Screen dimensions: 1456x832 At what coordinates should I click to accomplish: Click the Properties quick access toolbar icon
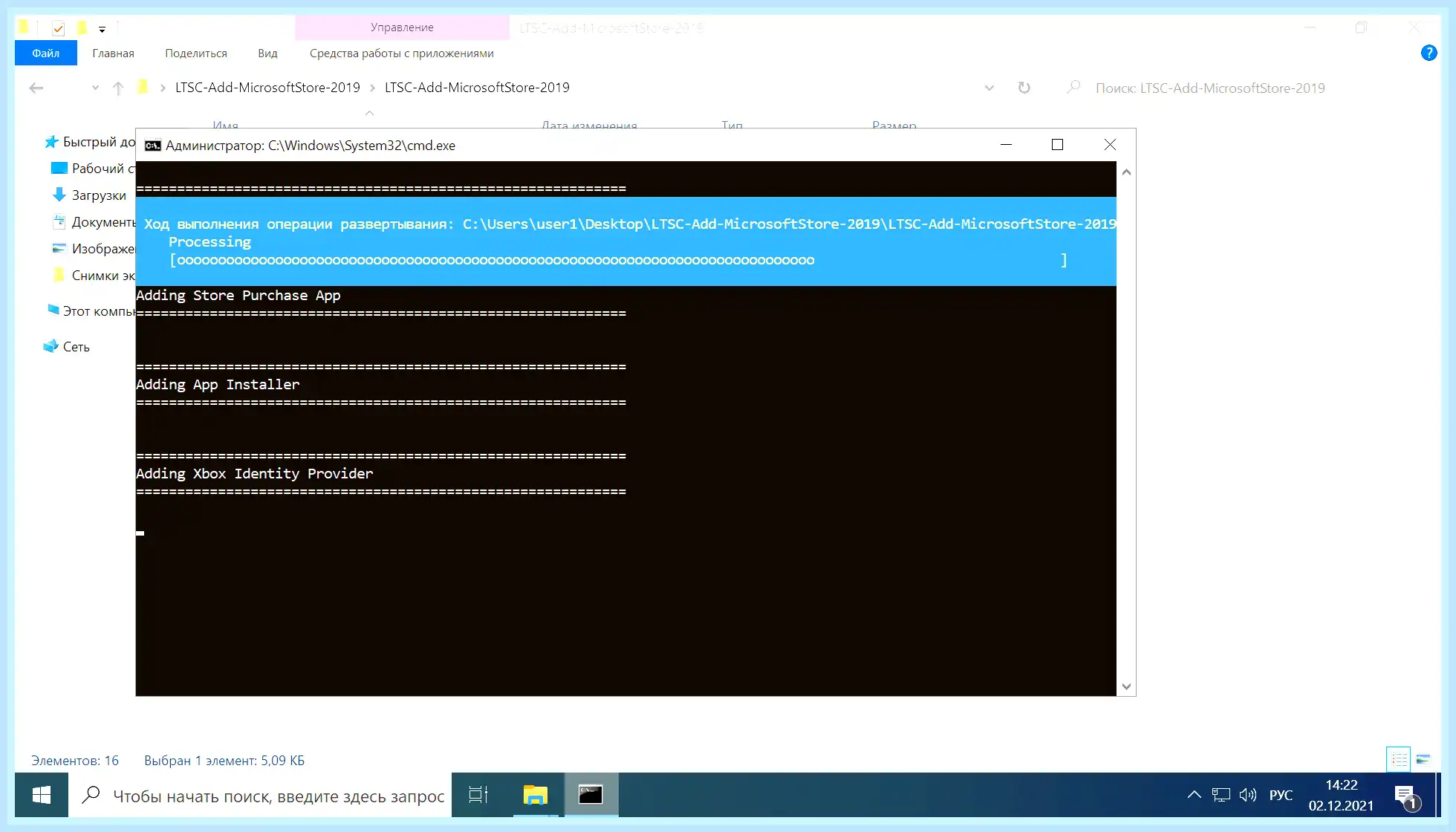[58, 28]
